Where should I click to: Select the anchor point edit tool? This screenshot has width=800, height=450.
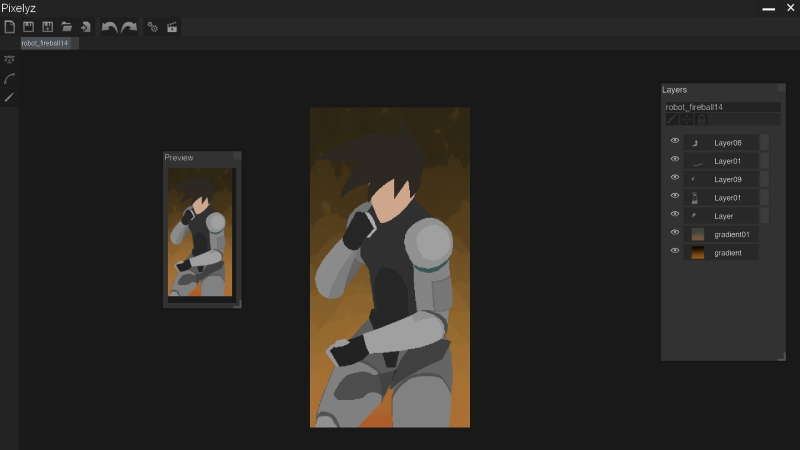pyautogui.click(x=9, y=60)
